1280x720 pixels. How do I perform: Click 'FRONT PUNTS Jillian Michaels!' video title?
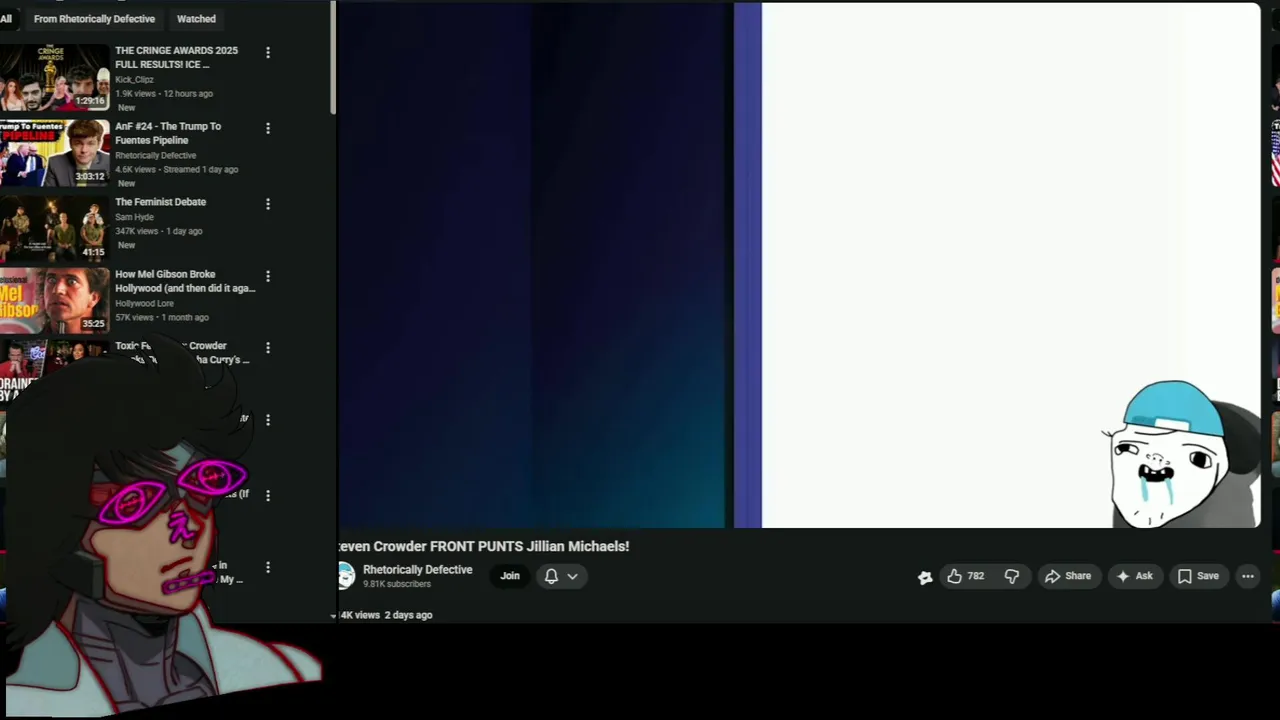(529, 546)
